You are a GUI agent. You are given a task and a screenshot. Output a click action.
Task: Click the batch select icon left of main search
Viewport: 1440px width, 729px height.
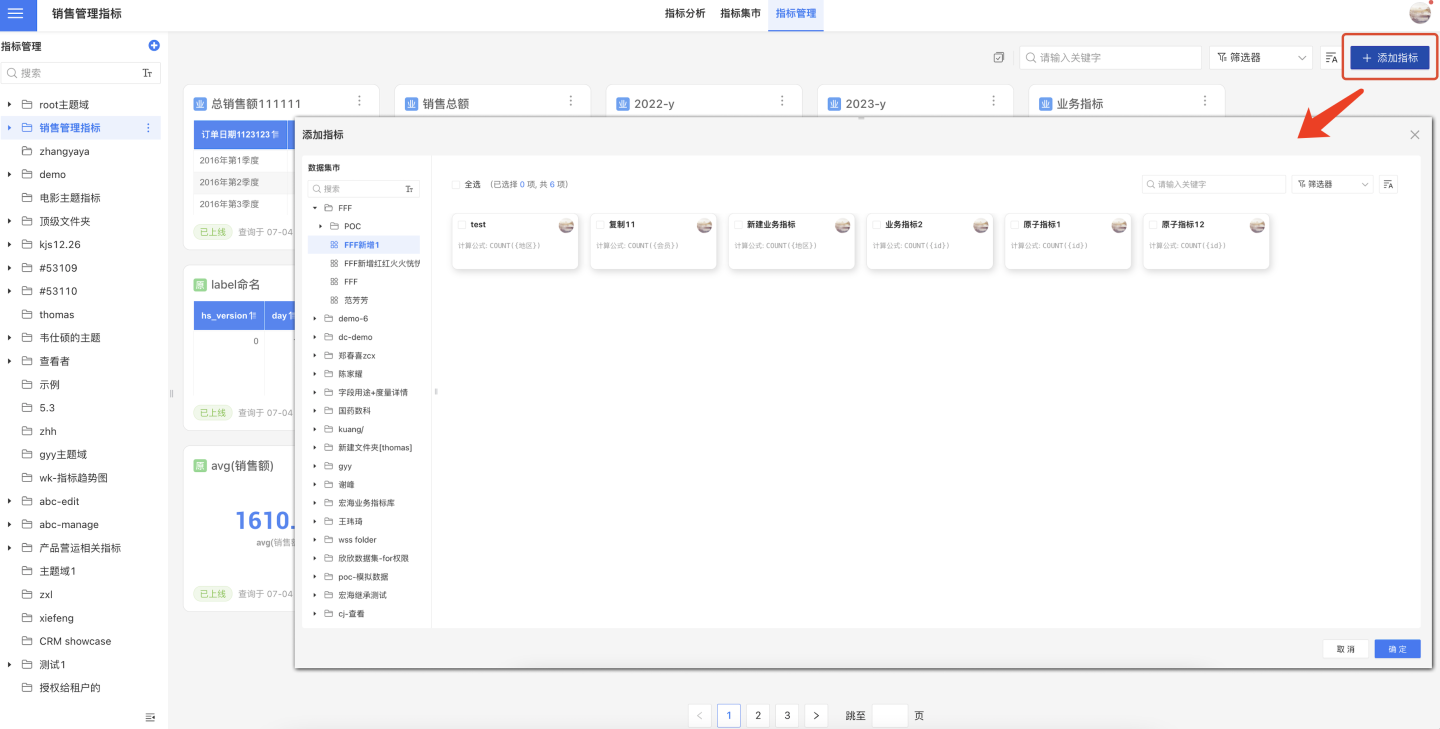998,58
